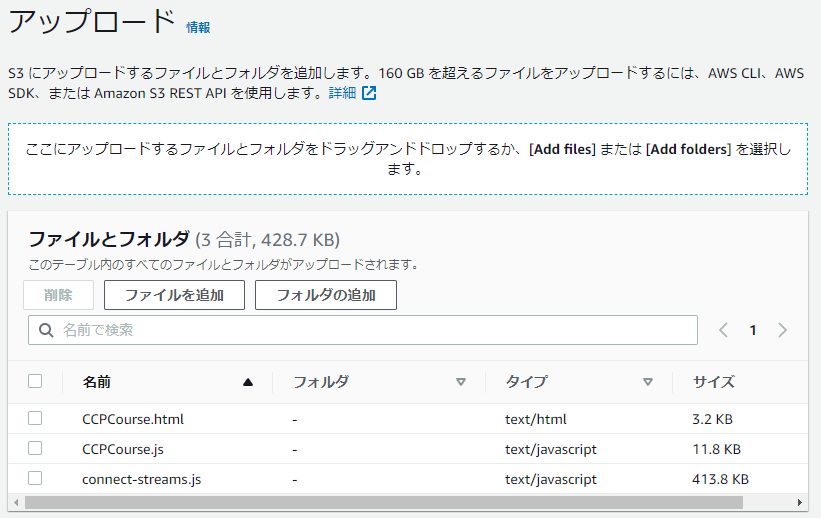The height and width of the screenshot is (518, 821).
Task: Click the external link icon after 詳細
Action: click(x=369, y=93)
